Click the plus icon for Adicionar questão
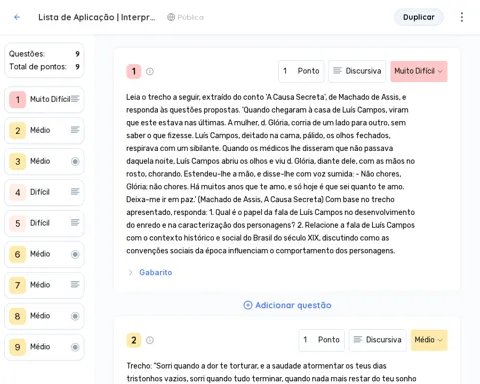This screenshot has height=384, width=480. tap(248, 305)
